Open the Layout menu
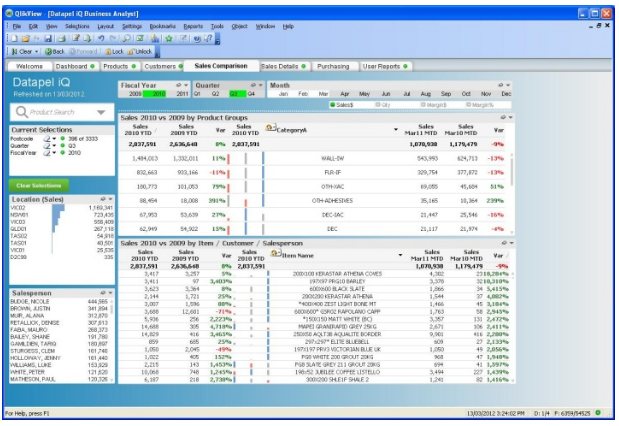 click(x=105, y=26)
